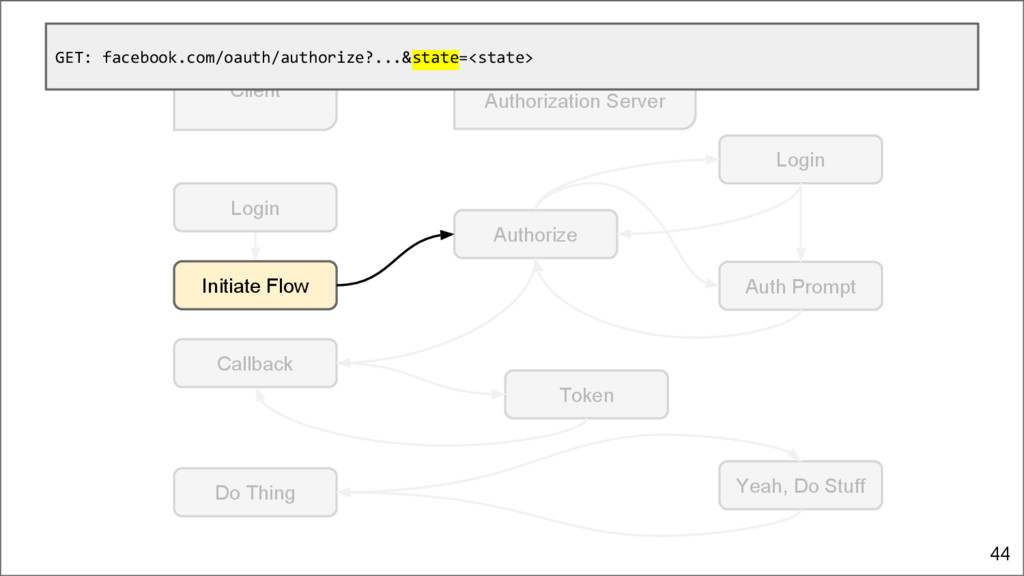1024x576 pixels.
Task: Click the partially hidden Client header box
Action: point(255,108)
